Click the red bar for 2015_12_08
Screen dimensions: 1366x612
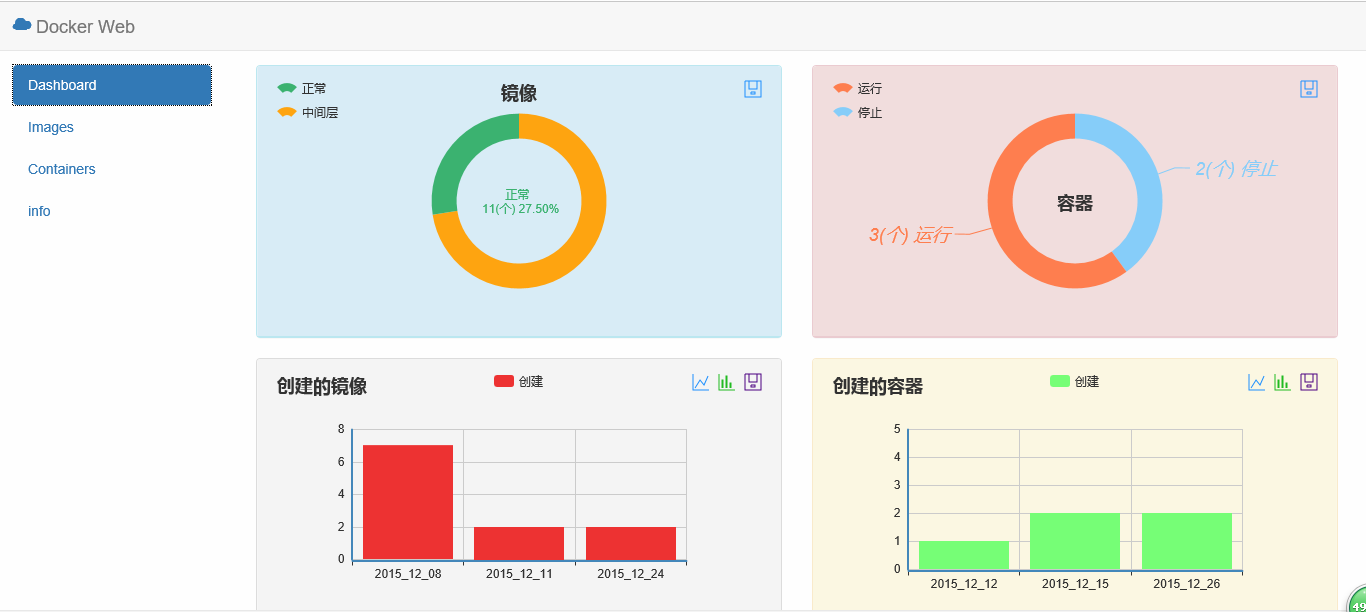[x=408, y=502]
